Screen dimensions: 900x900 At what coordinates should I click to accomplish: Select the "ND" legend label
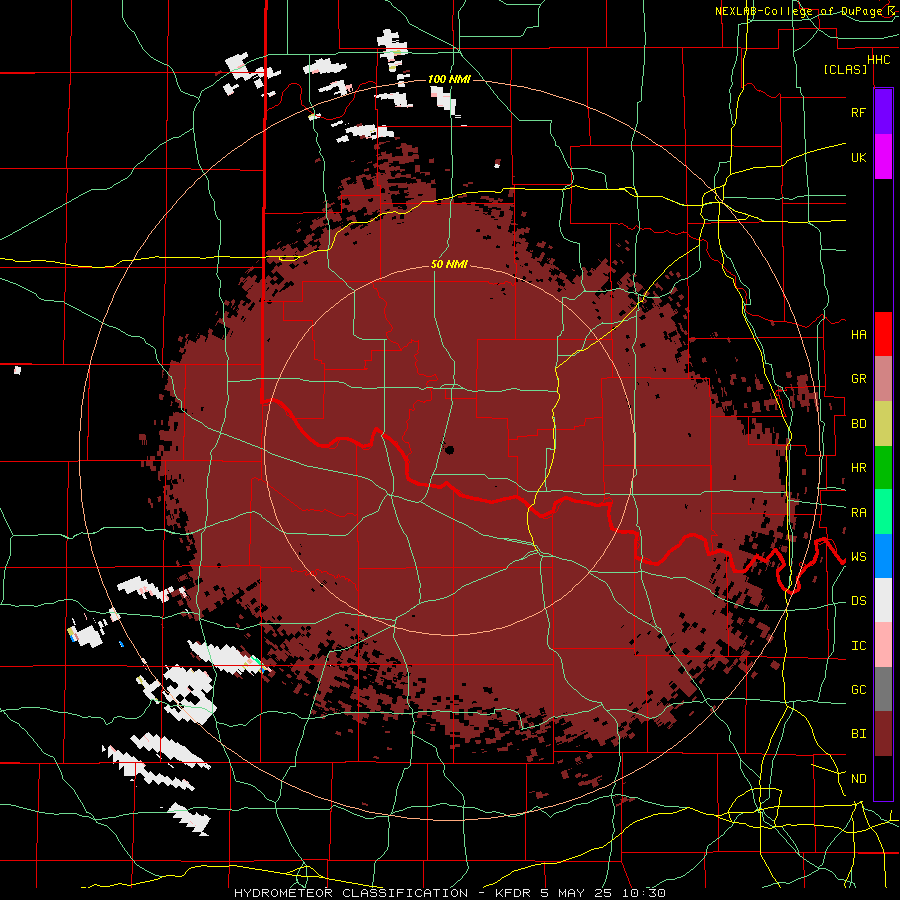point(858,779)
